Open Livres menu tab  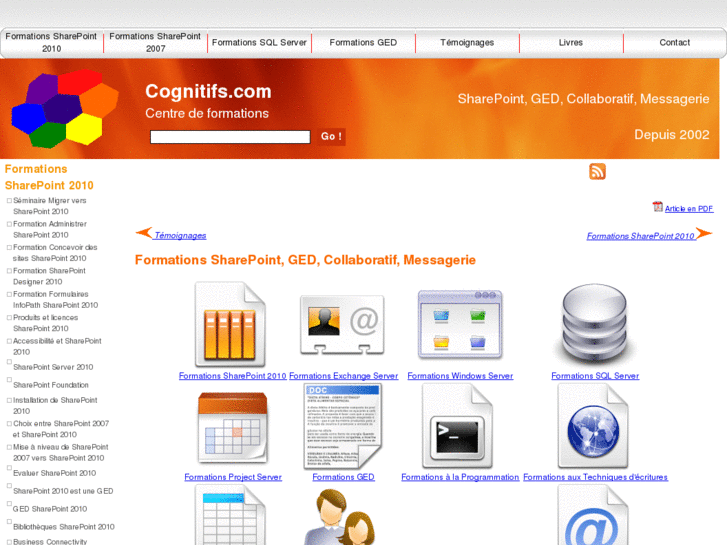[x=571, y=42]
